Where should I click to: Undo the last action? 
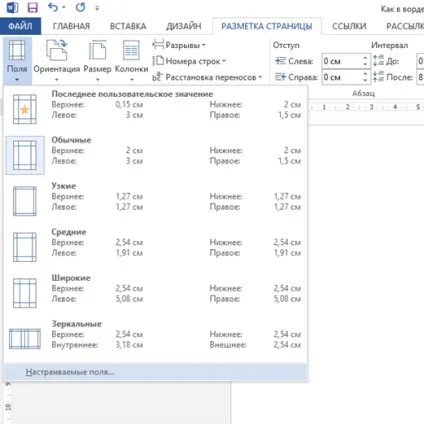click(53, 7)
